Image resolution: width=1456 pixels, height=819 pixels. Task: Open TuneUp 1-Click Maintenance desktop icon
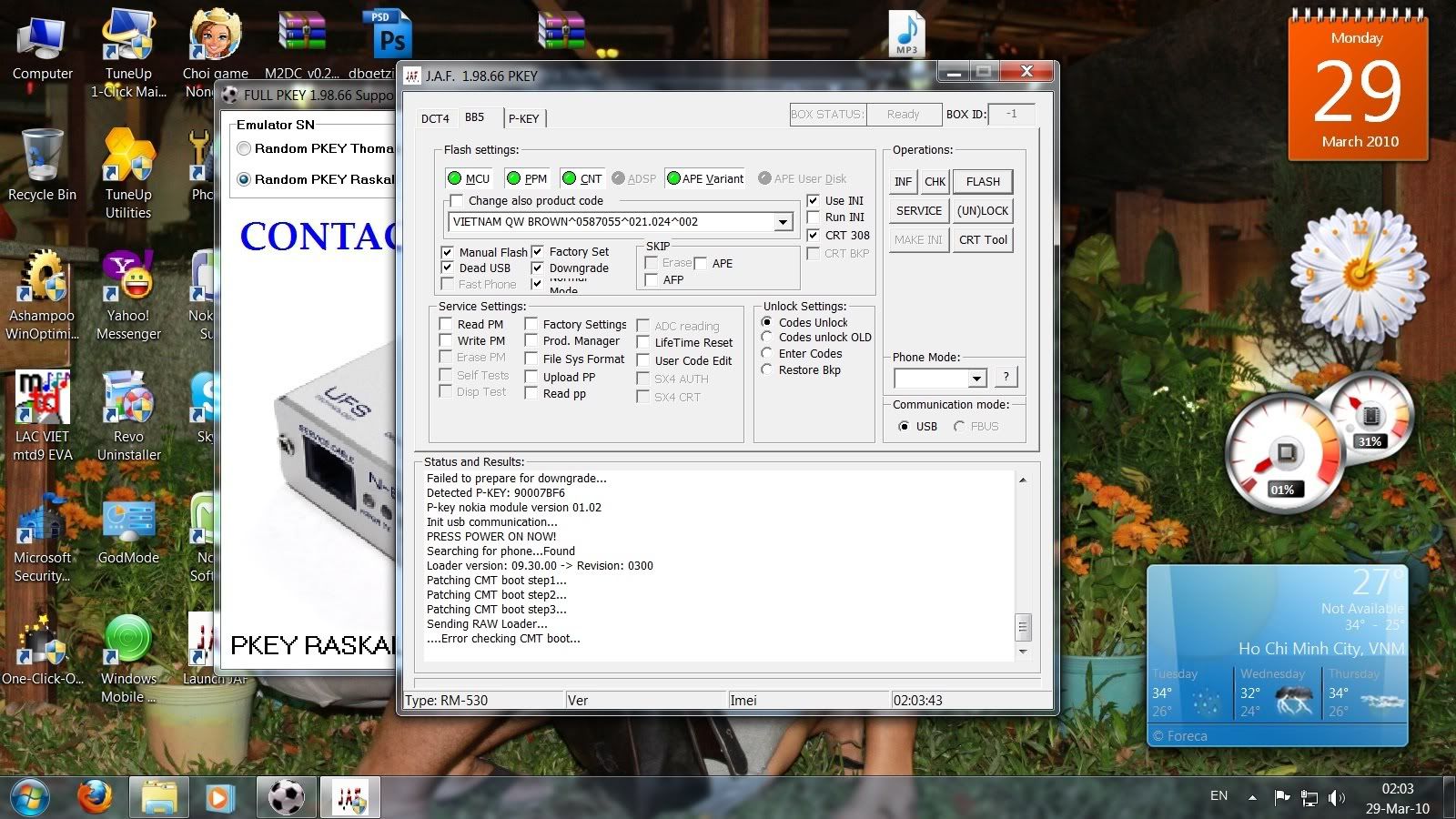[x=128, y=53]
